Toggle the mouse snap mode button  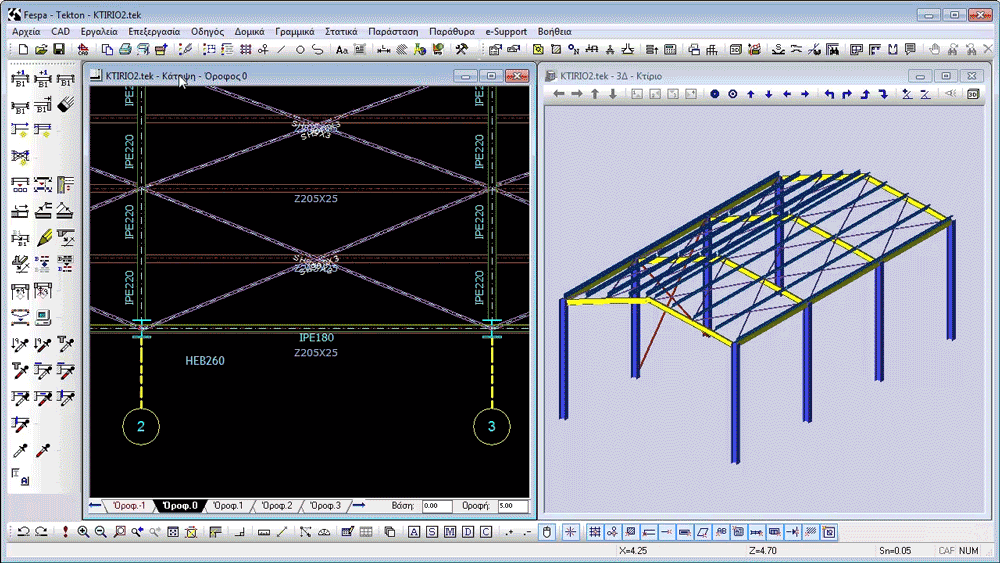point(547,532)
